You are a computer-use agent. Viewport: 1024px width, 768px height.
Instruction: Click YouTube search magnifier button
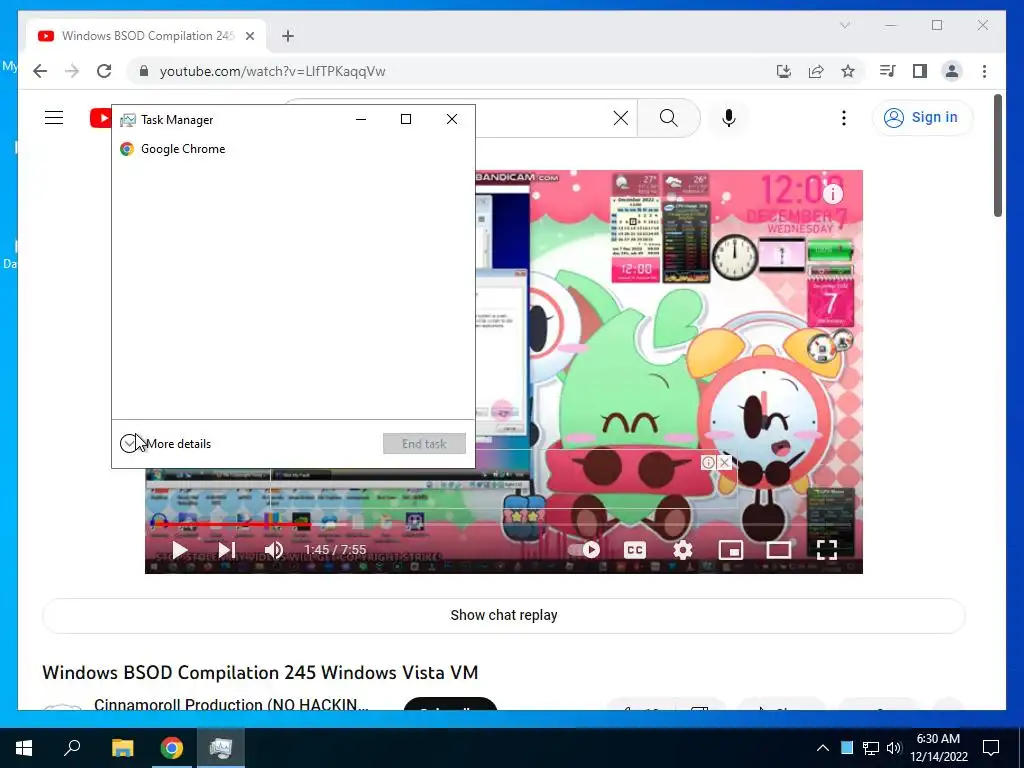pyautogui.click(x=669, y=118)
